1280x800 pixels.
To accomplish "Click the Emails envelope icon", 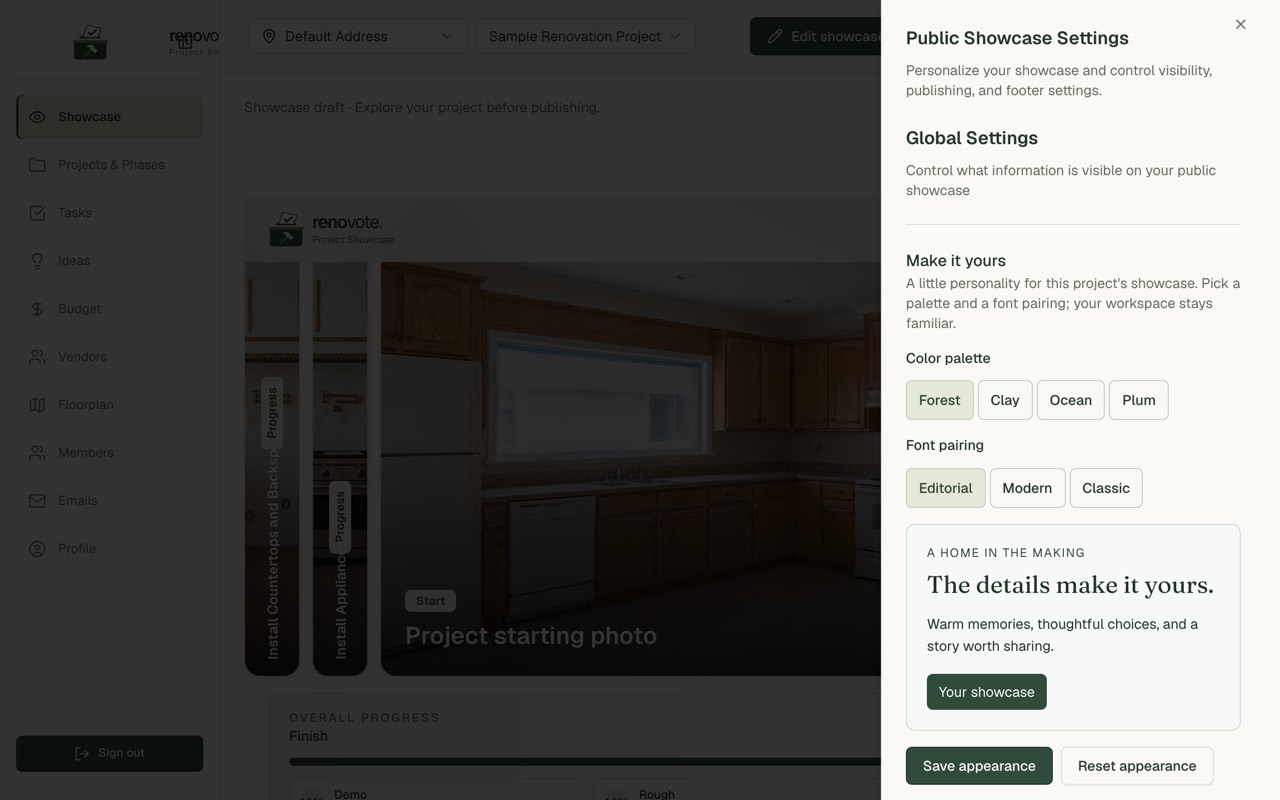I will pos(37,501).
